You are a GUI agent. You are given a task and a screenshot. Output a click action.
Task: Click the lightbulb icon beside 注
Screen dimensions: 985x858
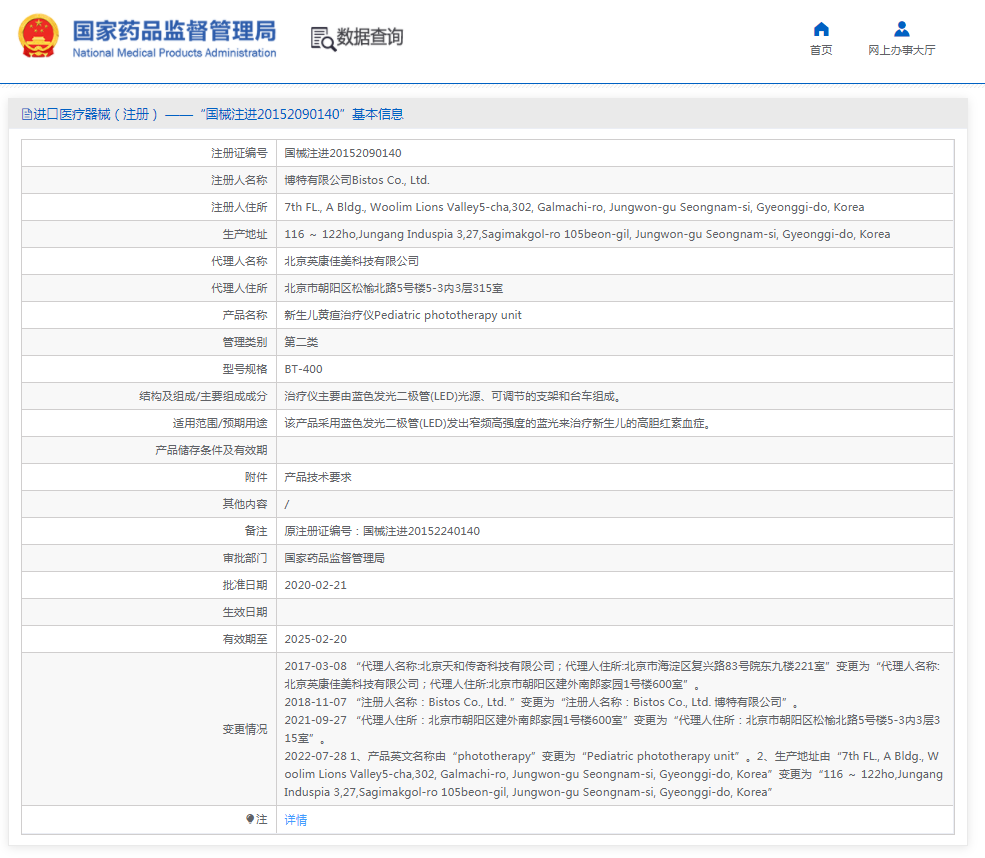(x=250, y=819)
